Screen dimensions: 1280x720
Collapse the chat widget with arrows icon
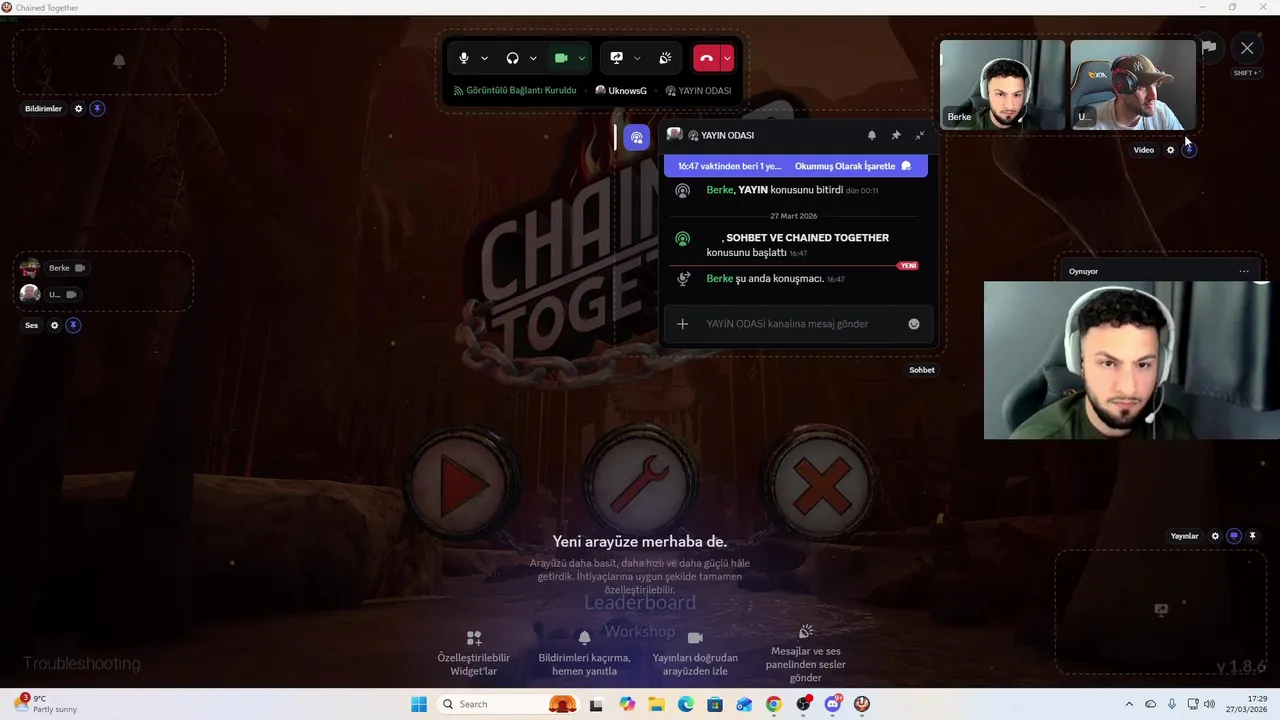[x=920, y=135]
